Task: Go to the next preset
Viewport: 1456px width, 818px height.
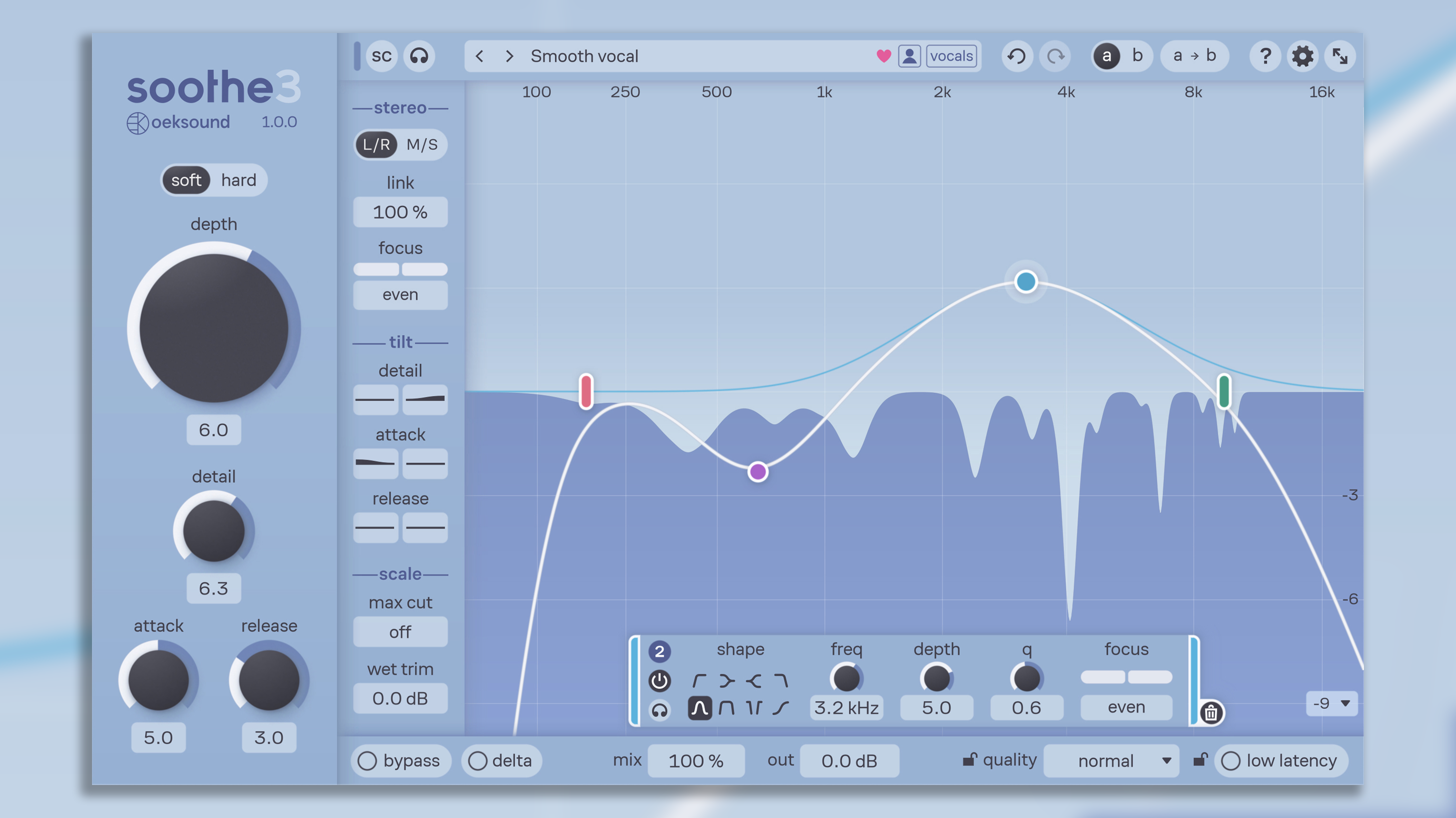Action: click(509, 56)
